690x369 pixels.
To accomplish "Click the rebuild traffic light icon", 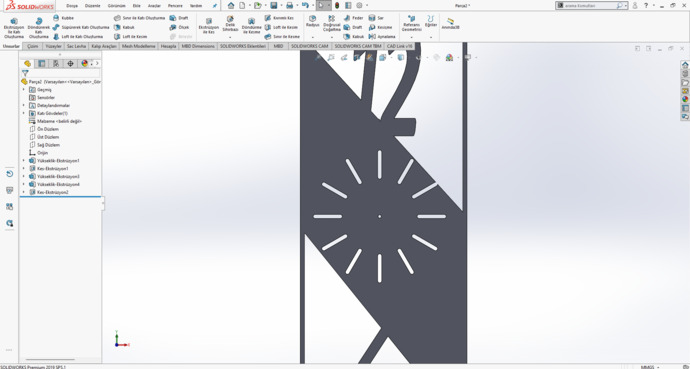I will 337,5.
